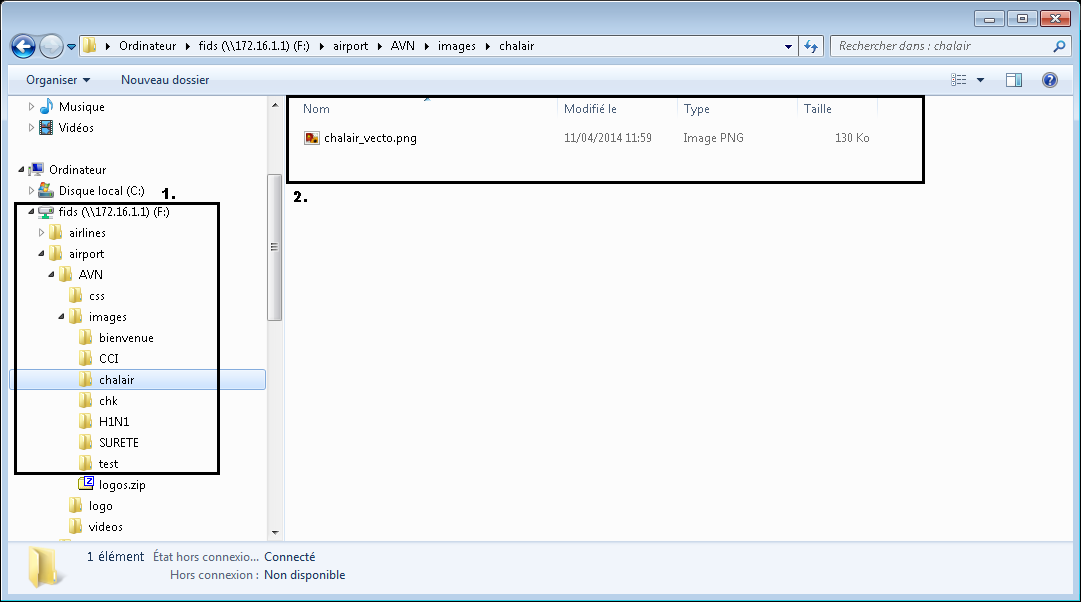Collapse the AVN folder tree node
This screenshot has height=602, width=1081.
coord(51,275)
